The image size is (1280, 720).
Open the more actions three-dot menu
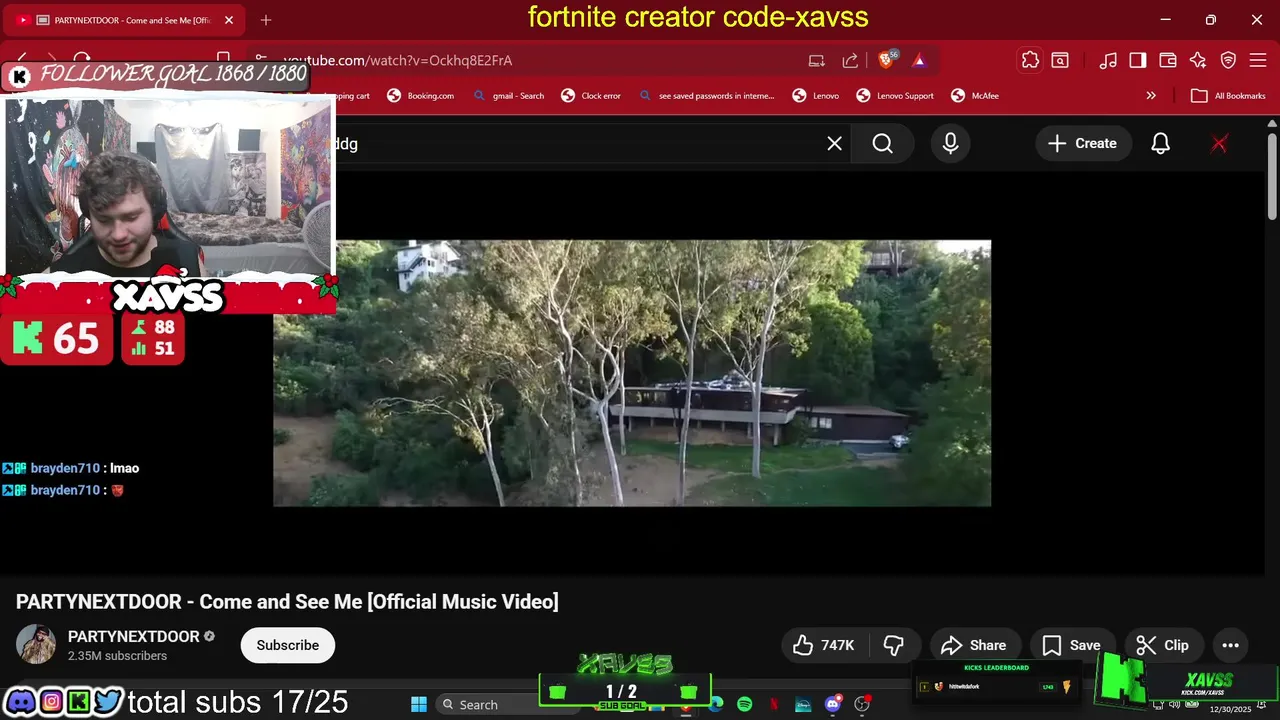tap(1231, 645)
